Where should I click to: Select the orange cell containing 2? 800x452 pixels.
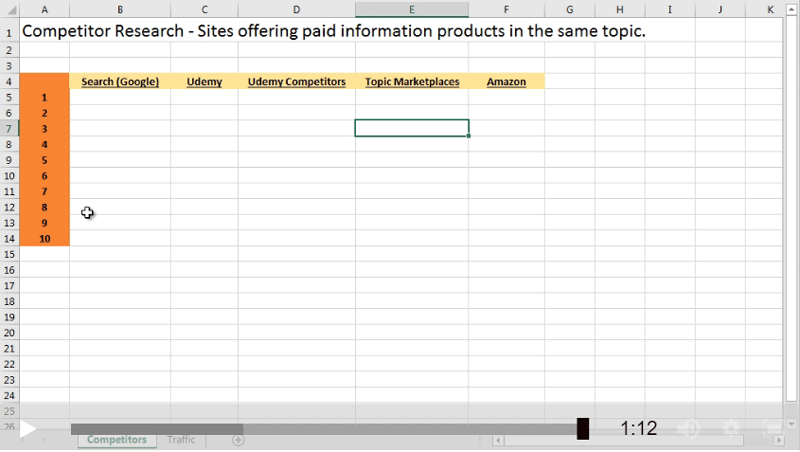(x=44, y=113)
